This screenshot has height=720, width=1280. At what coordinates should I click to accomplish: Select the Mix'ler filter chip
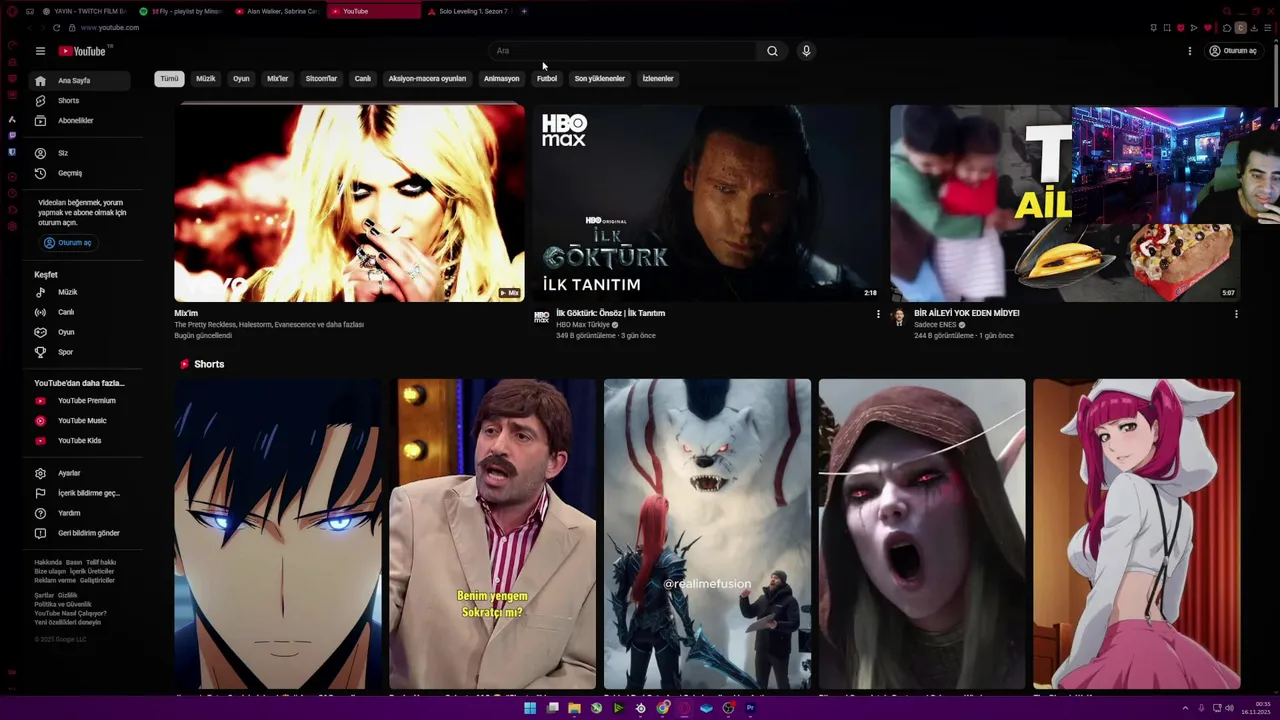coord(277,79)
